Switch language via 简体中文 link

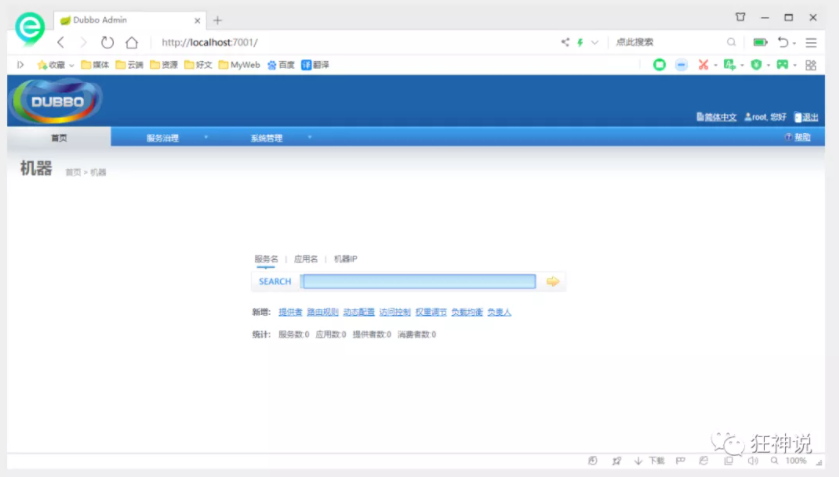pos(716,117)
